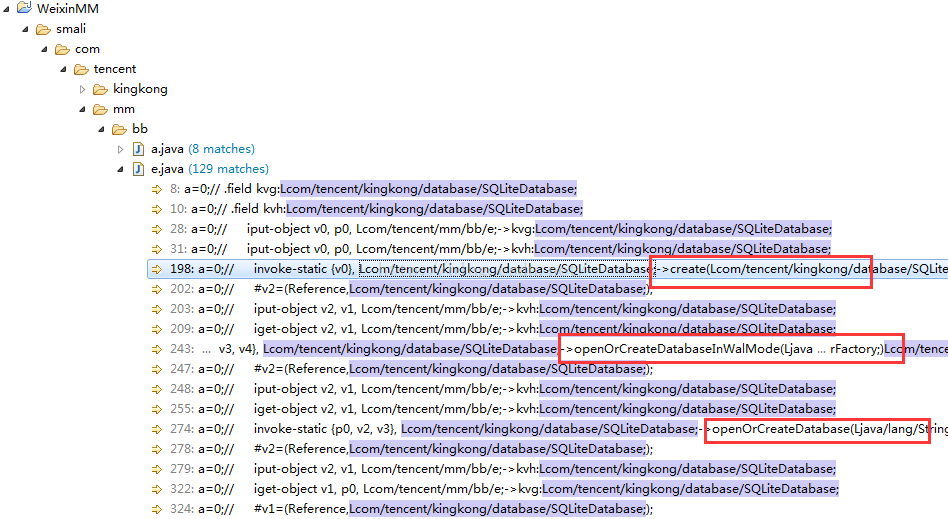The height and width of the screenshot is (519, 948).
Task: Expand the kingkong folder arrow
Action: click(x=82, y=90)
